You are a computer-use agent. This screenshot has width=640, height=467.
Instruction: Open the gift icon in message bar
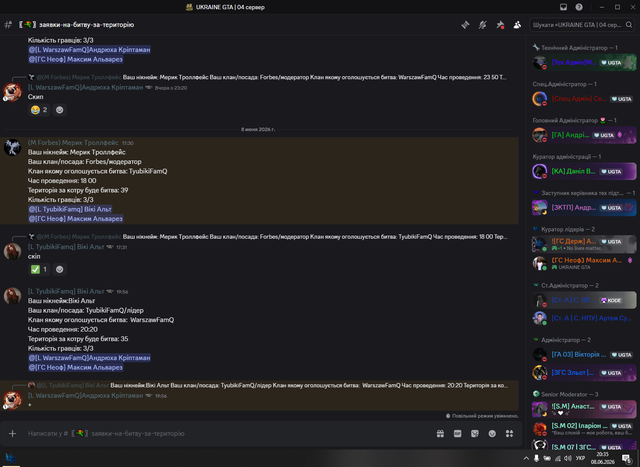(x=440, y=434)
